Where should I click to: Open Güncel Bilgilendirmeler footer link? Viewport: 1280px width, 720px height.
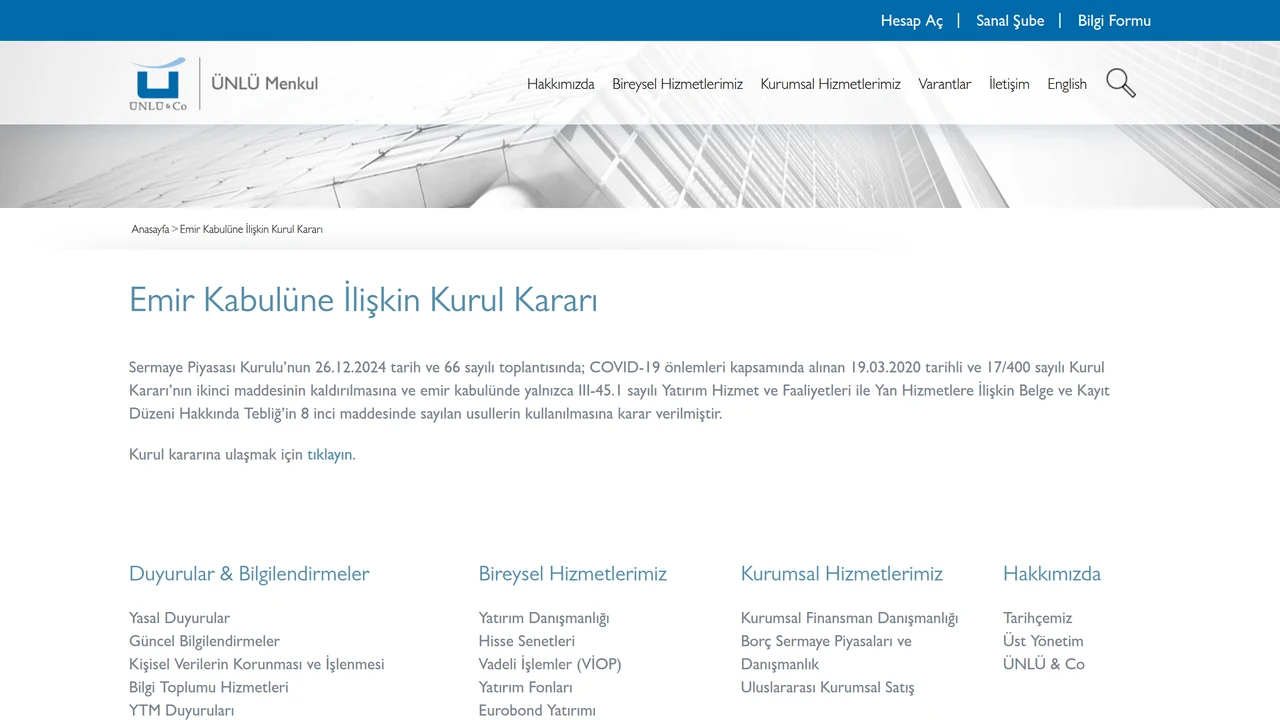(x=204, y=641)
